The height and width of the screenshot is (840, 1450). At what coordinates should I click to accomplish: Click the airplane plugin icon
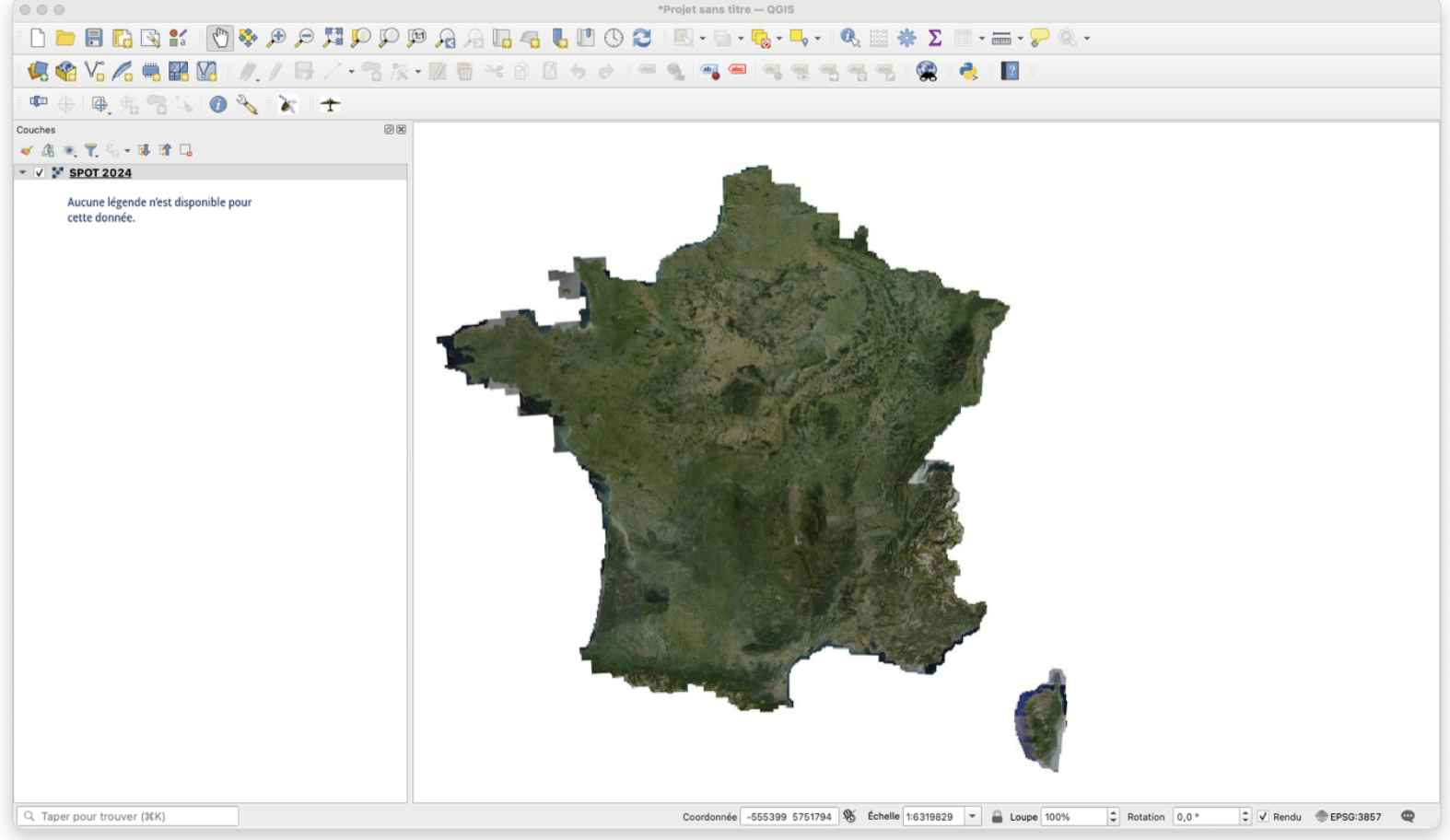[330, 104]
